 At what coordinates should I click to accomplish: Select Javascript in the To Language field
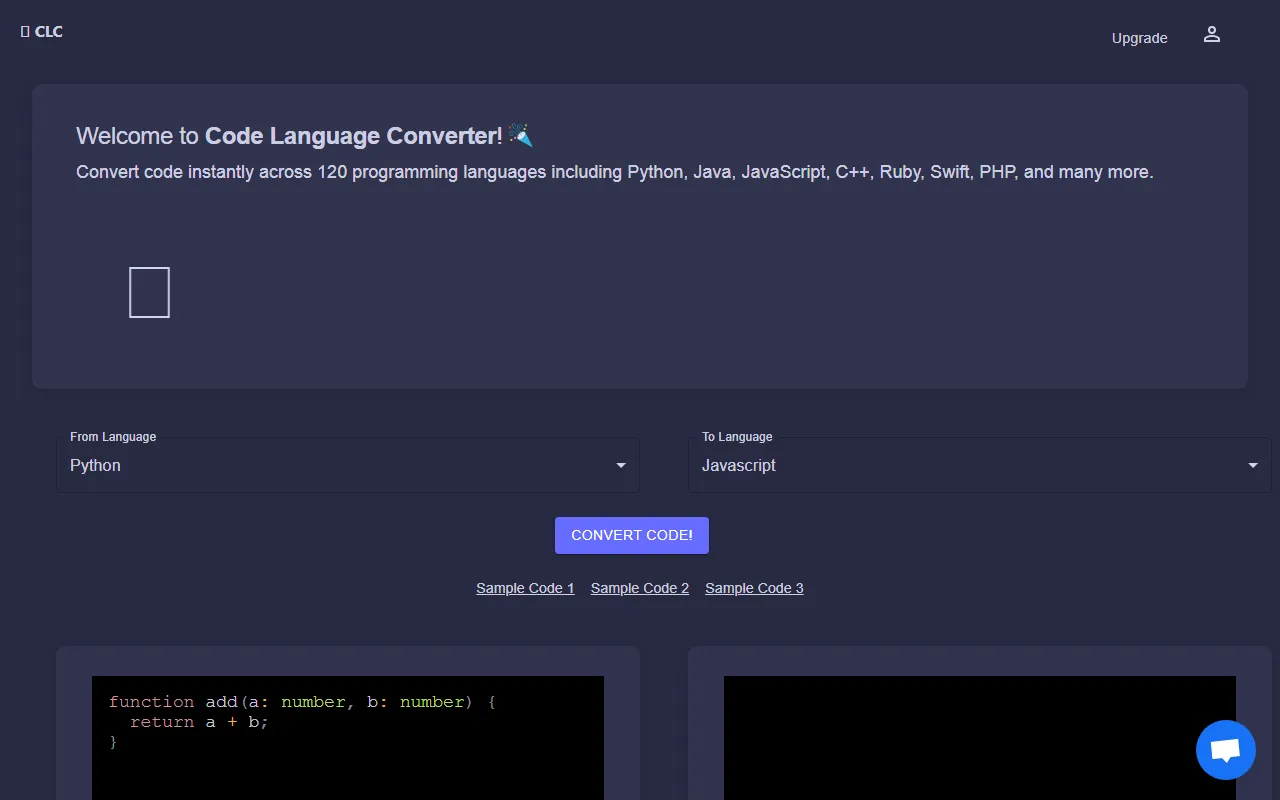[x=739, y=465]
